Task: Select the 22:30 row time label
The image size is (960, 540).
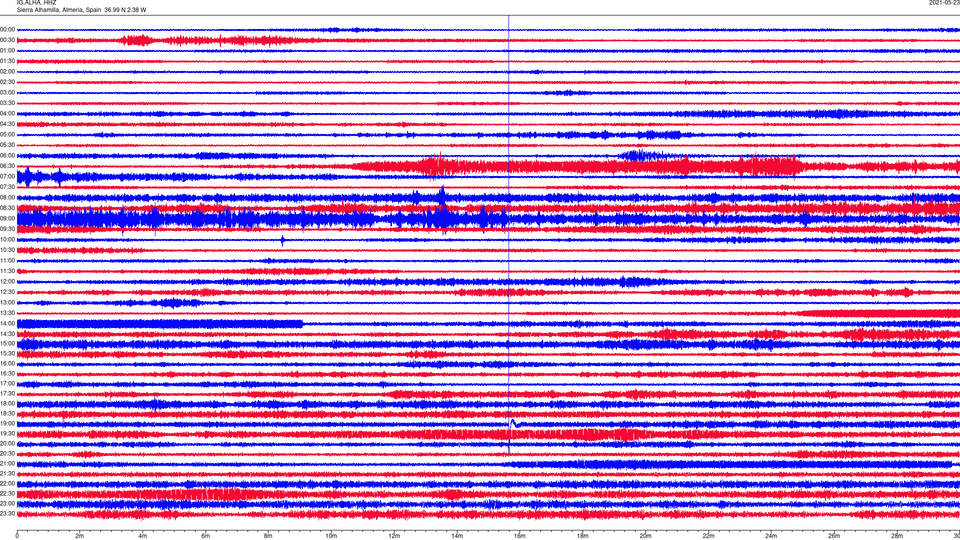Action: (7, 493)
